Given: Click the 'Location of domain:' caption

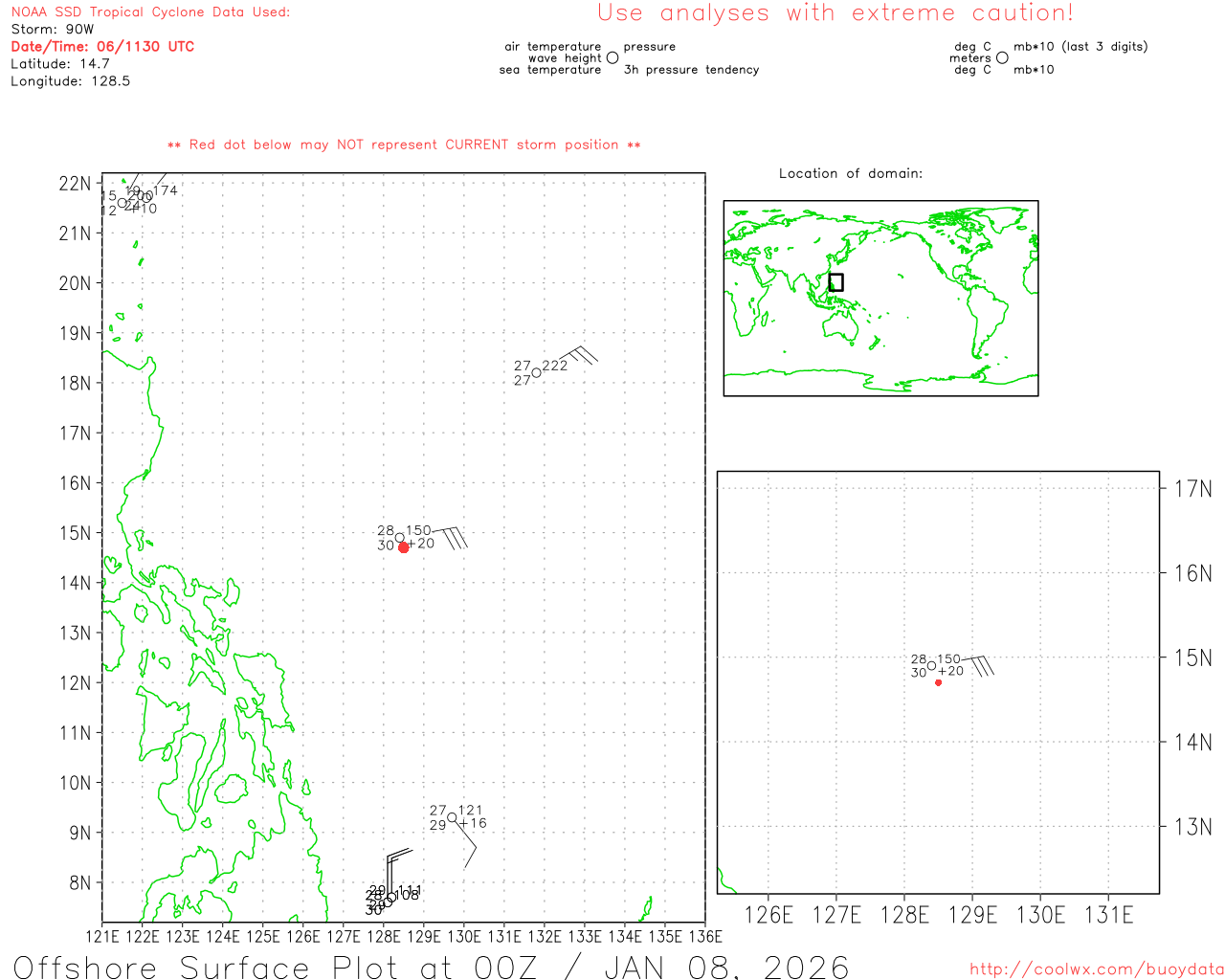Looking at the screenshot, I should coord(850,173).
